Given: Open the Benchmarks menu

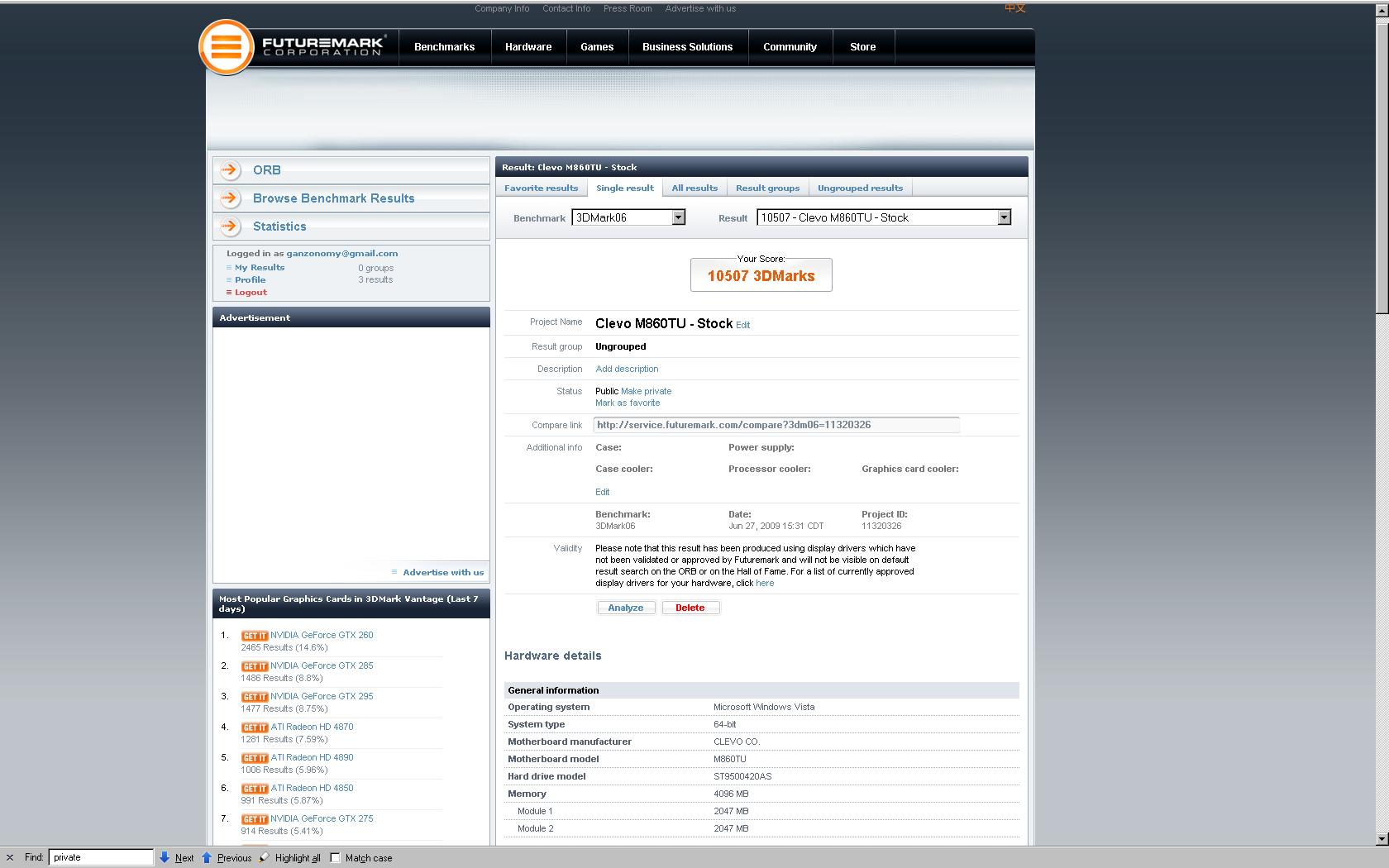Looking at the screenshot, I should [445, 47].
